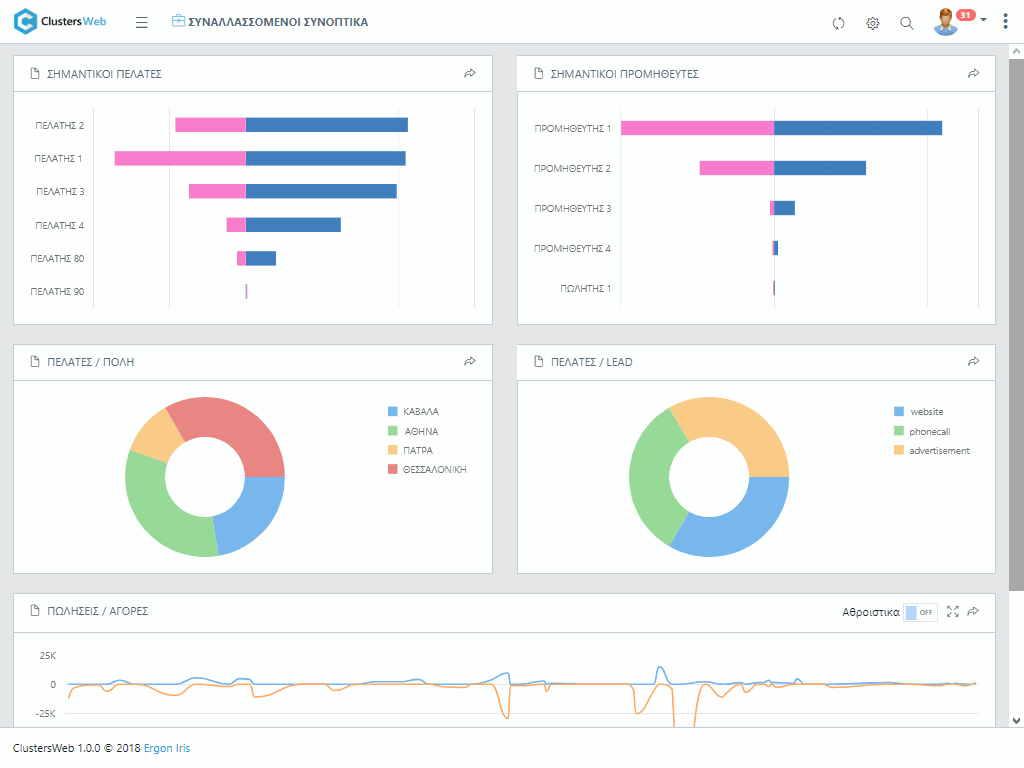Click the blue bar for ΠΕΛΑΤΗΣ 2
Image resolution: width=1024 pixels, height=768 pixels.
coord(326,125)
